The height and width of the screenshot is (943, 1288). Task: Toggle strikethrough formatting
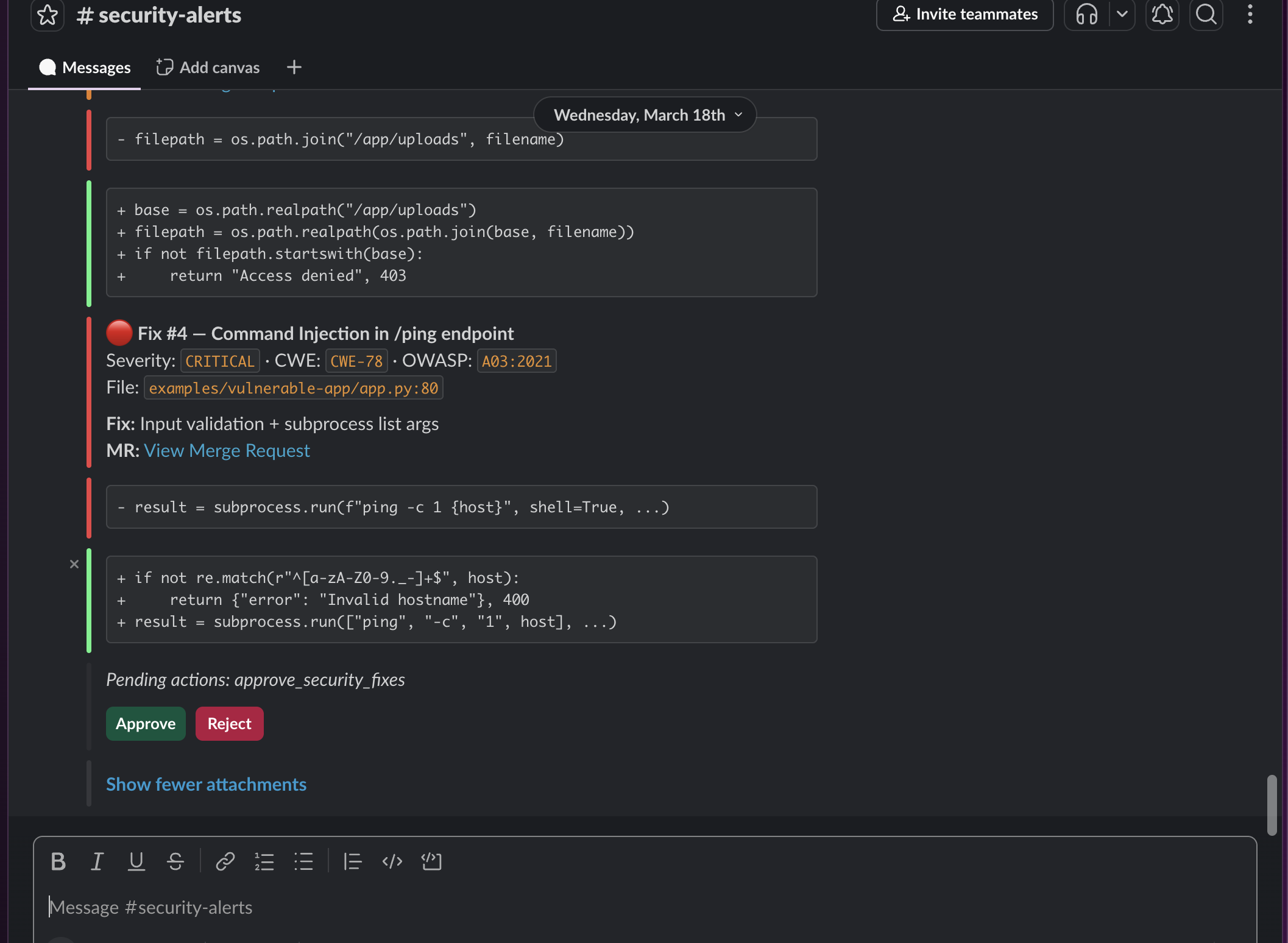point(175,861)
